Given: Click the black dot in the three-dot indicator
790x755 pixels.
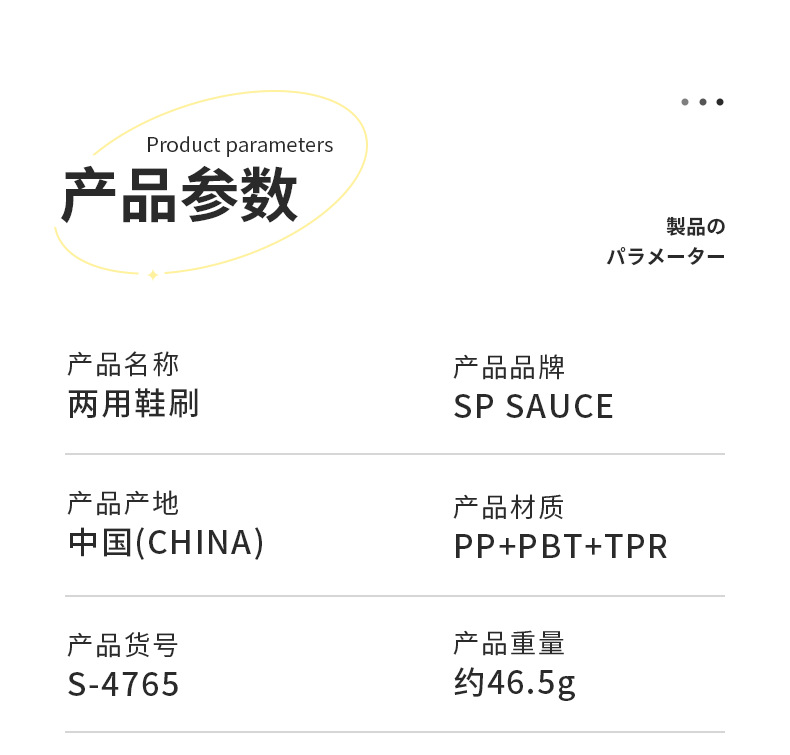Looking at the screenshot, I should pos(720,102).
